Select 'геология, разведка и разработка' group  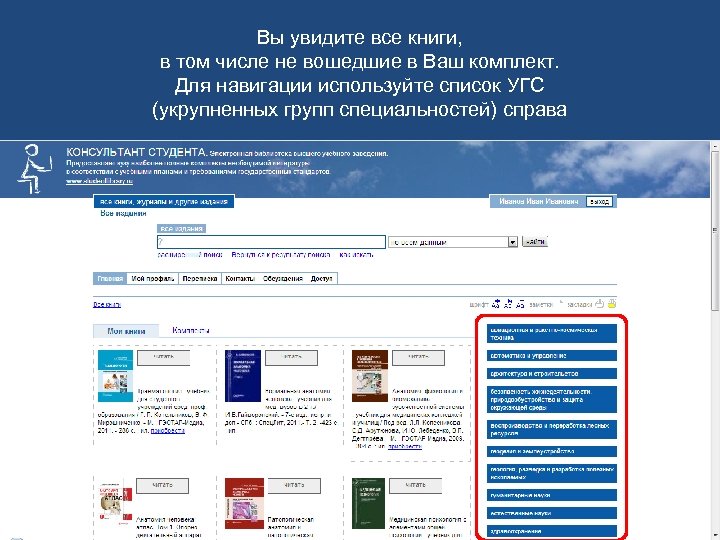coord(551,473)
